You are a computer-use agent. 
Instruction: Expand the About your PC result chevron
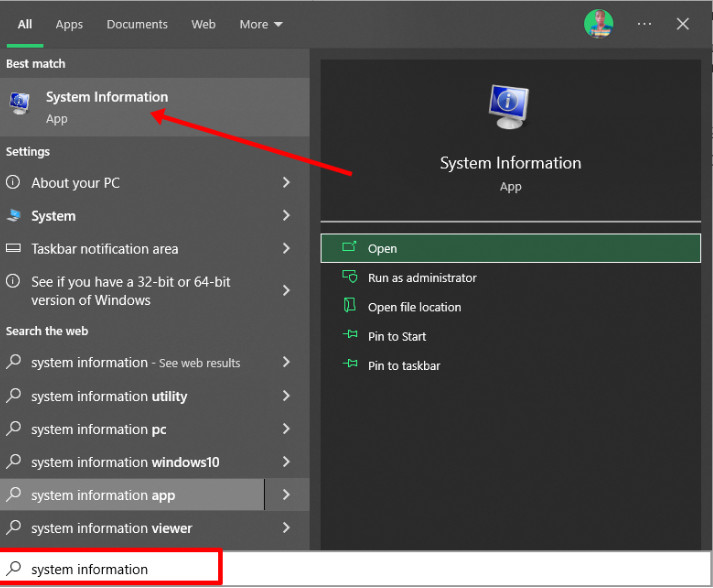click(x=286, y=182)
